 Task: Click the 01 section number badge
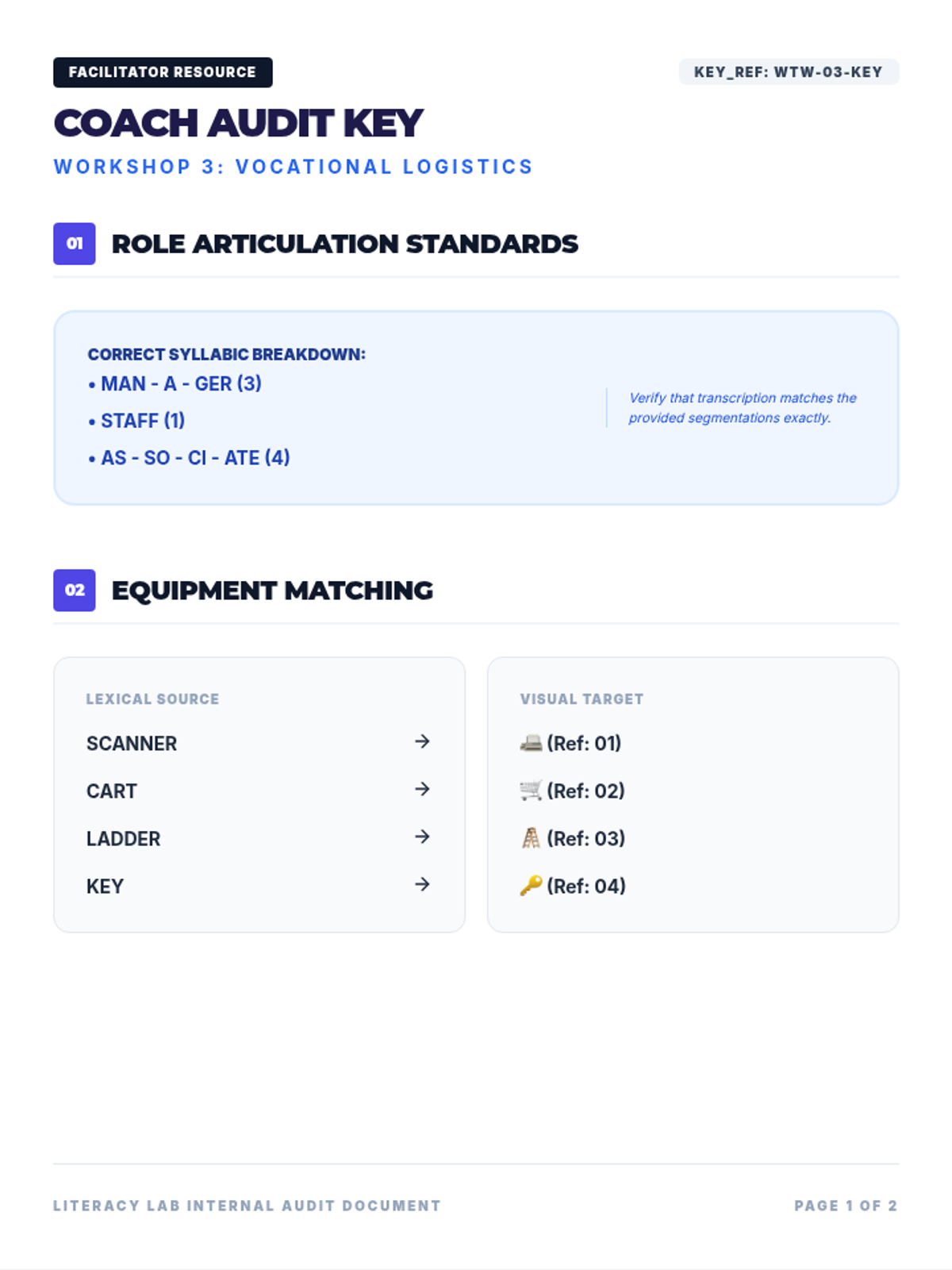tap(75, 244)
